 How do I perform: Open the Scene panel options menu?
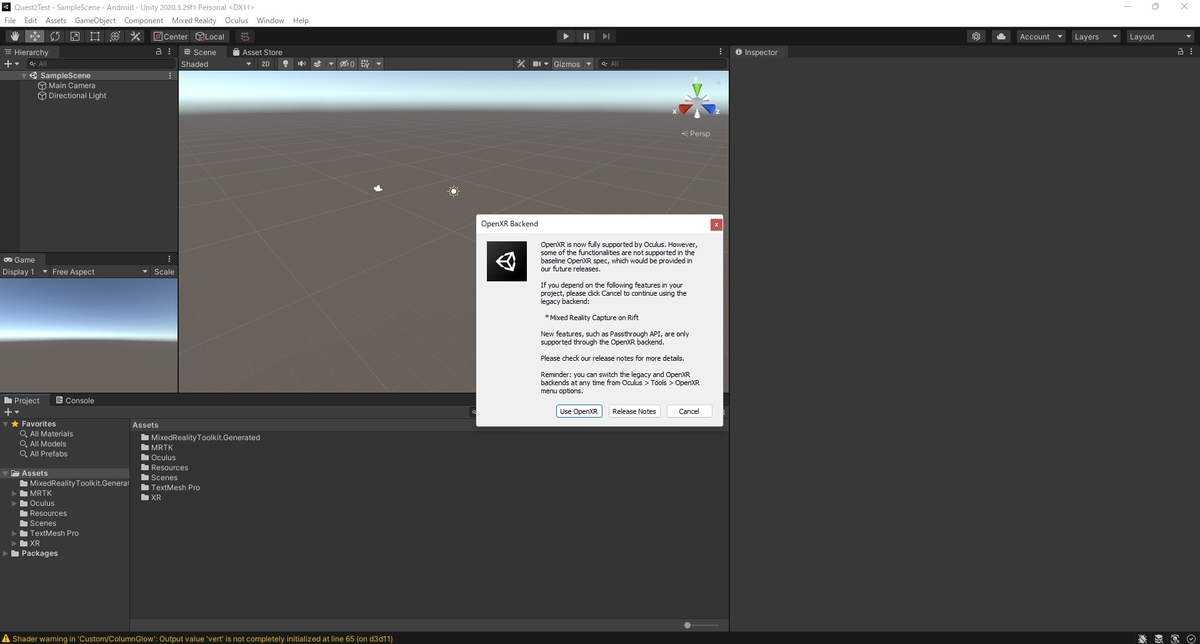coord(721,52)
